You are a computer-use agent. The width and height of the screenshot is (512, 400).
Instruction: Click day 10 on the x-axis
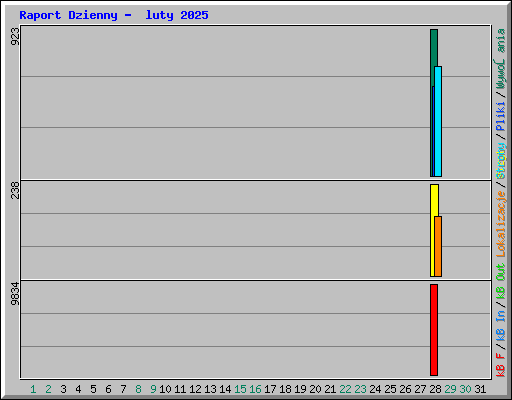165,389
